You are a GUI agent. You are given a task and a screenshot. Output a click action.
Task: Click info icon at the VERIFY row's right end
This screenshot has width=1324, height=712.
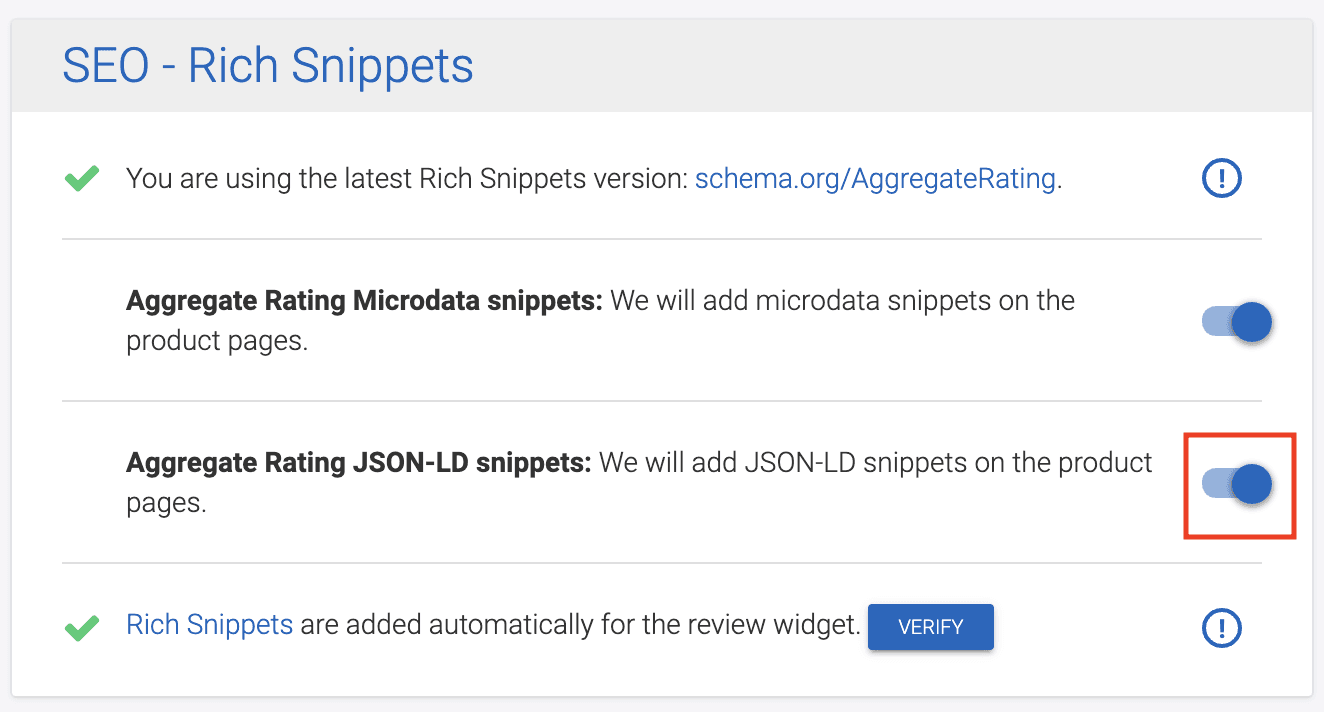(x=1221, y=628)
